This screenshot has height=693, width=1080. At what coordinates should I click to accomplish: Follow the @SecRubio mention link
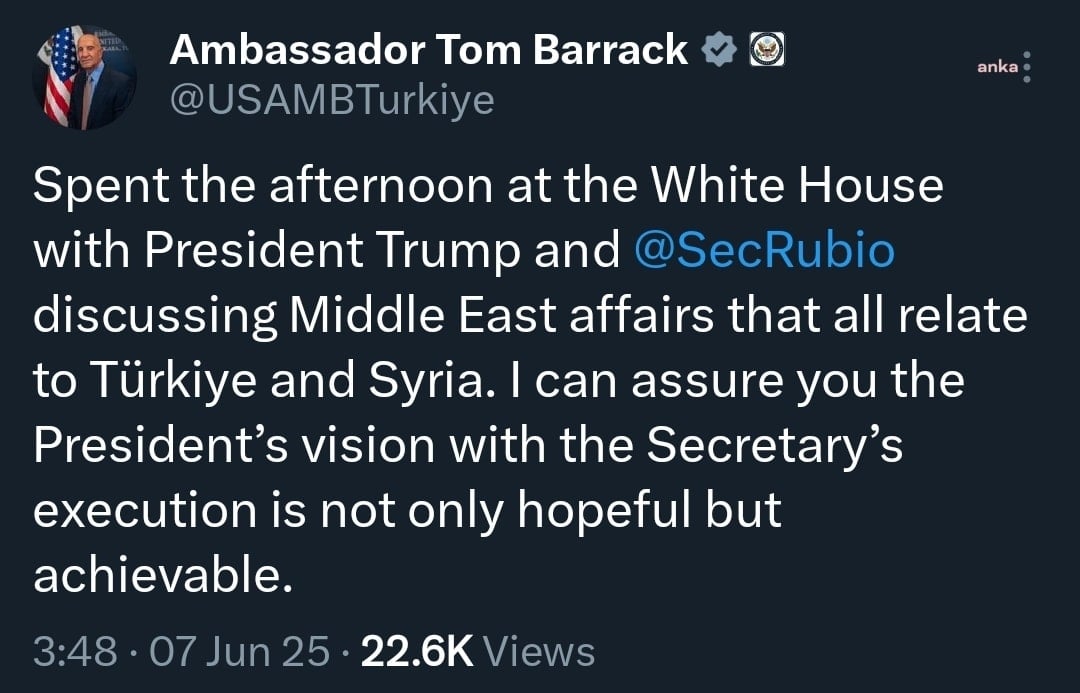764,250
